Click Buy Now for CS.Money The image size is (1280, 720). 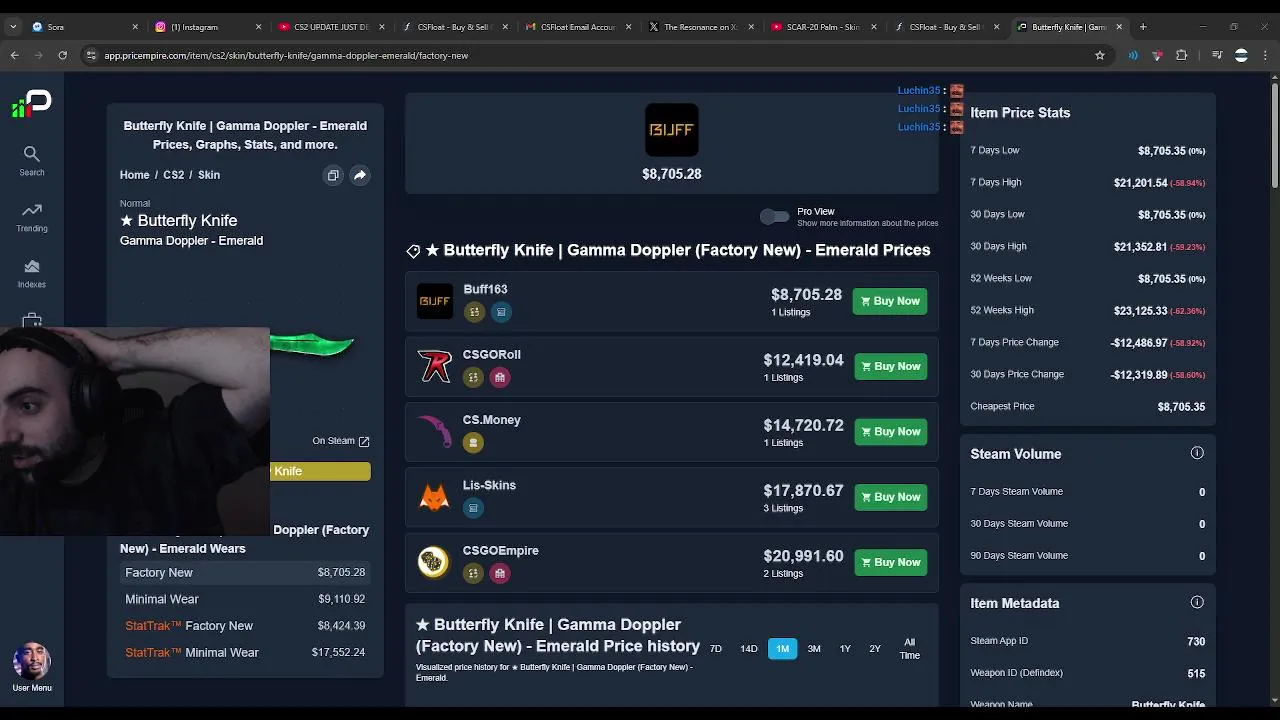click(x=890, y=431)
